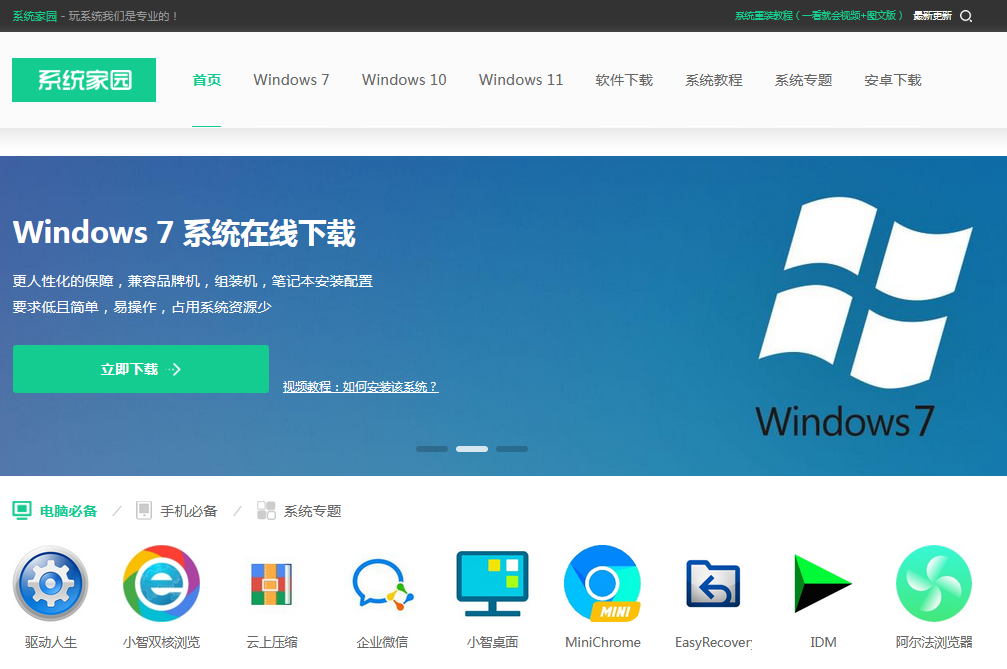The height and width of the screenshot is (669, 1007).
Task: Switch to the 系统专题 label tab below banner
Action: (313, 511)
